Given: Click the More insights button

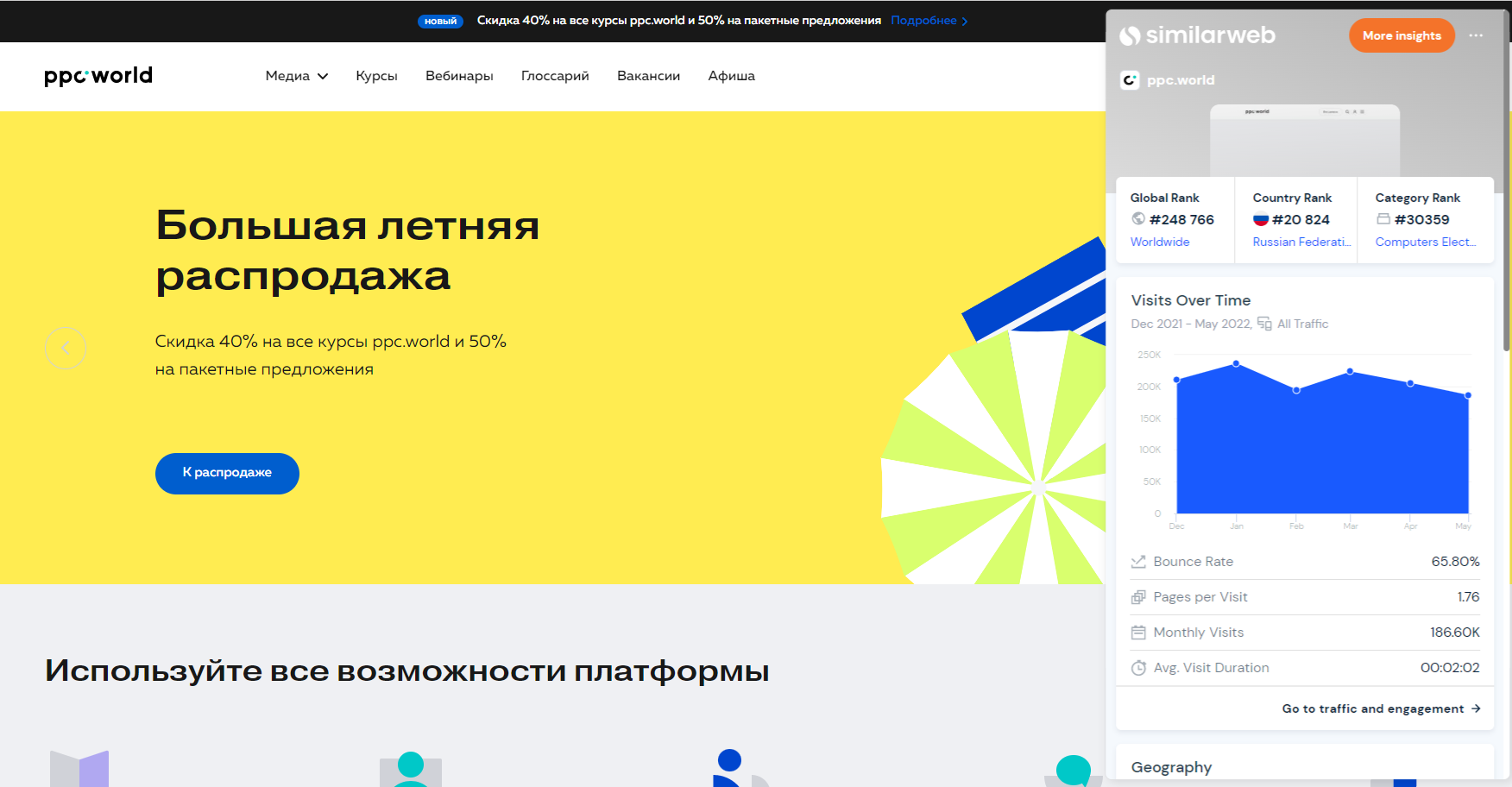Looking at the screenshot, I should pyautogui.click(x=1402, y=35).
